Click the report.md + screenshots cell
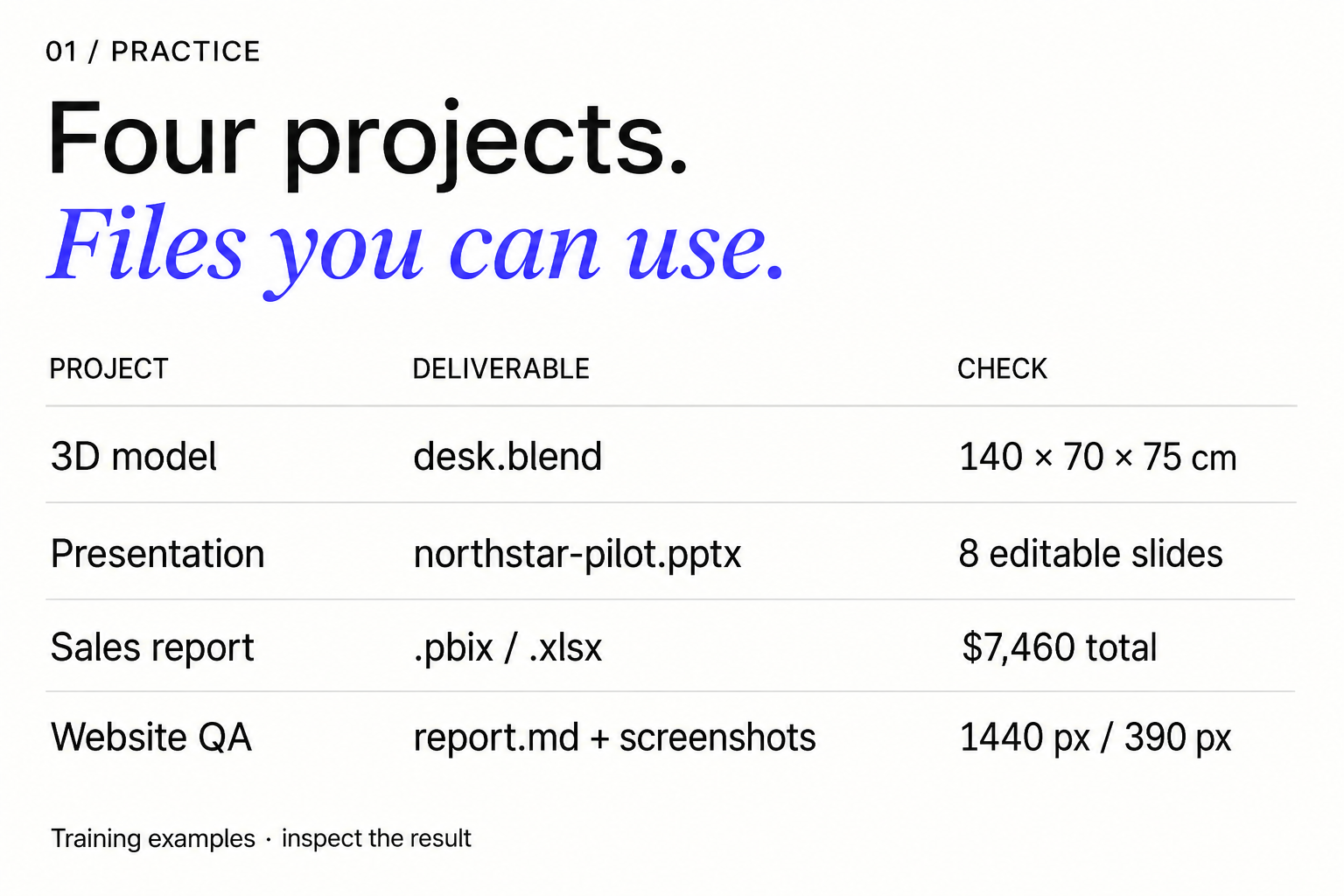 click(x=614, y=738)
